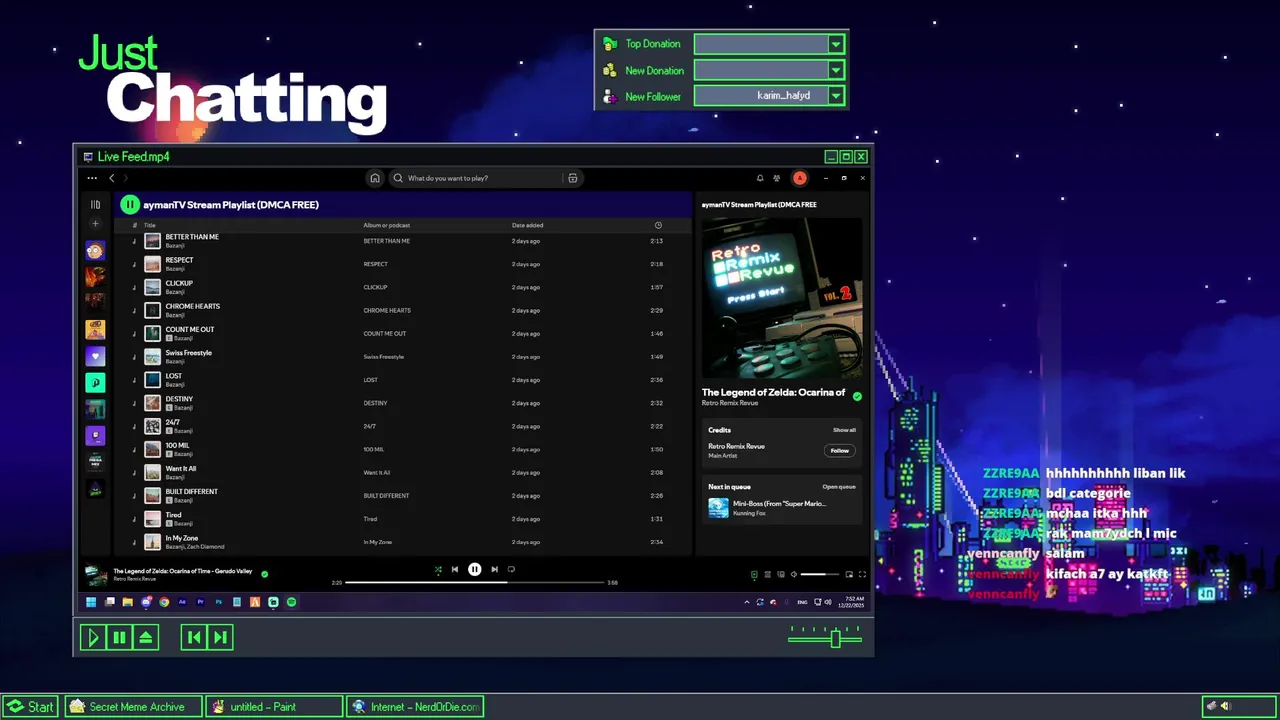Select the song 'CHROME HEARTS'
Image resolution: width=1280 pixels, height=720 pixels.
click(402, 310)
